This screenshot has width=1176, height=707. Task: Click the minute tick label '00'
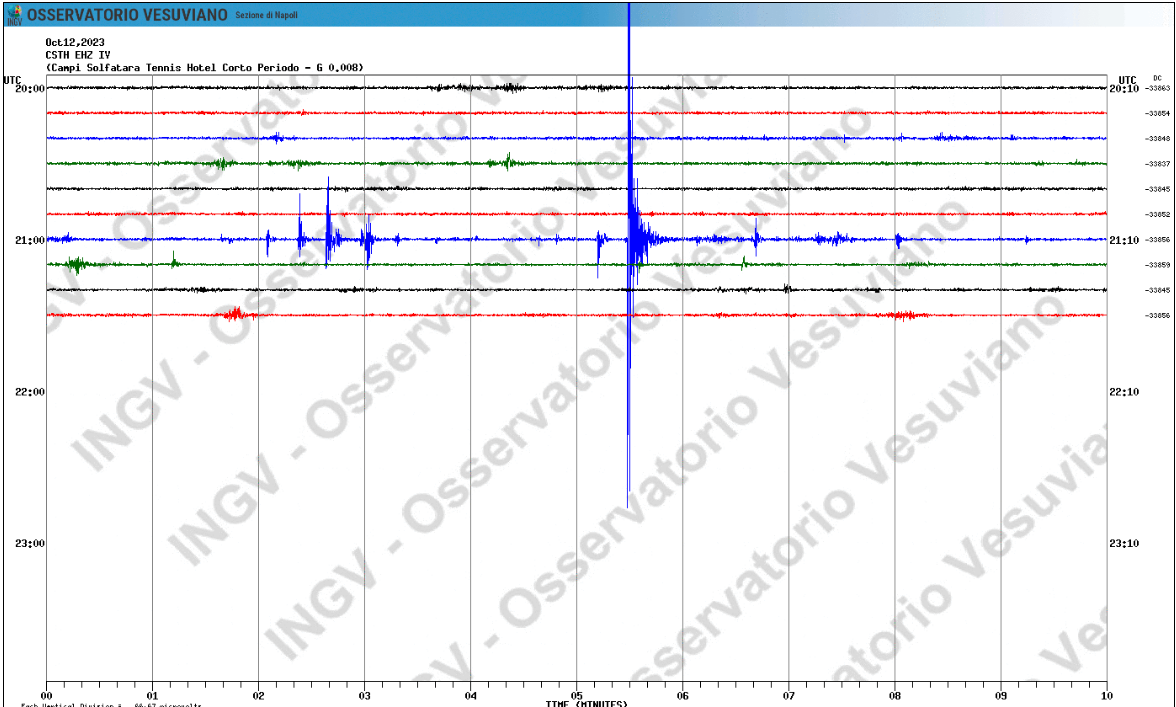(x=46, y=695)
